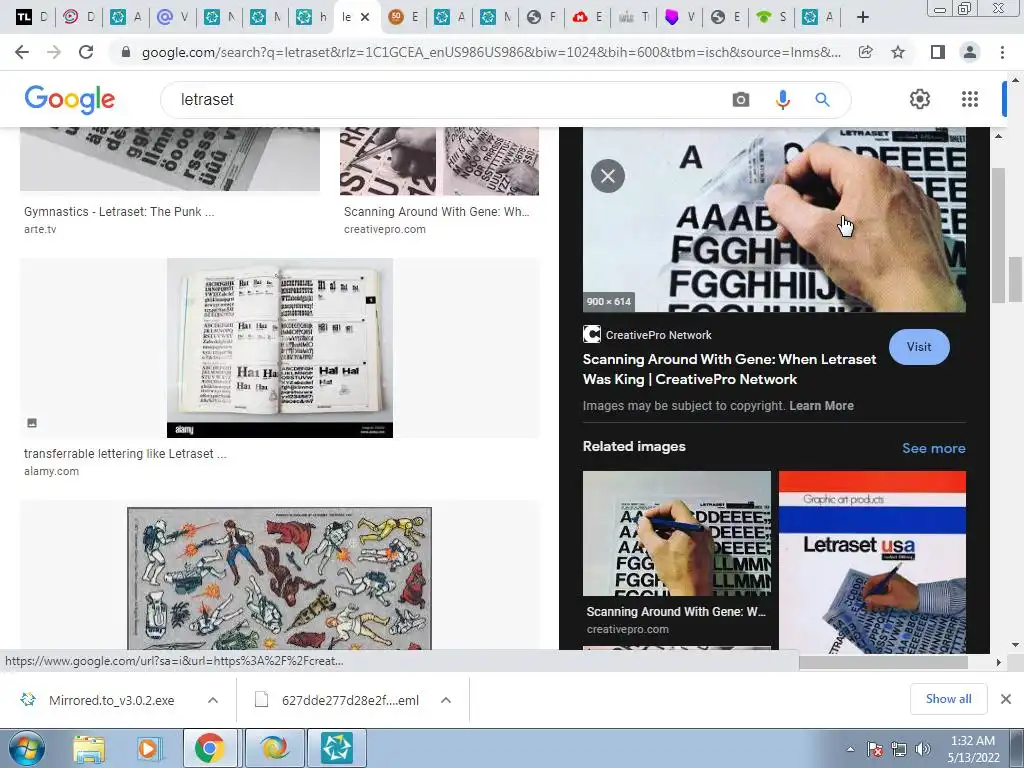Switch to the tab labeled h
This screenshot has height=768, width=1024.
pos(312,18)
